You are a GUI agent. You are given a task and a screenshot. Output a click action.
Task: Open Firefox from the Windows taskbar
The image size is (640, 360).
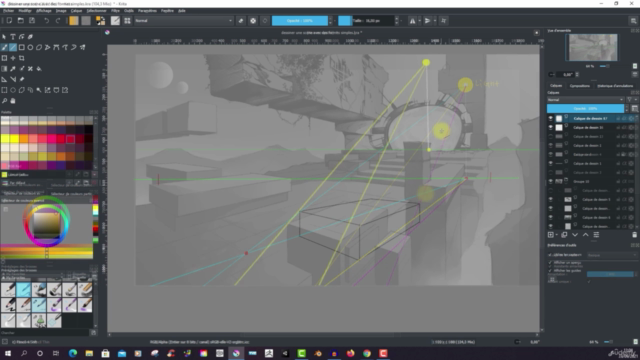click(350, 353)
